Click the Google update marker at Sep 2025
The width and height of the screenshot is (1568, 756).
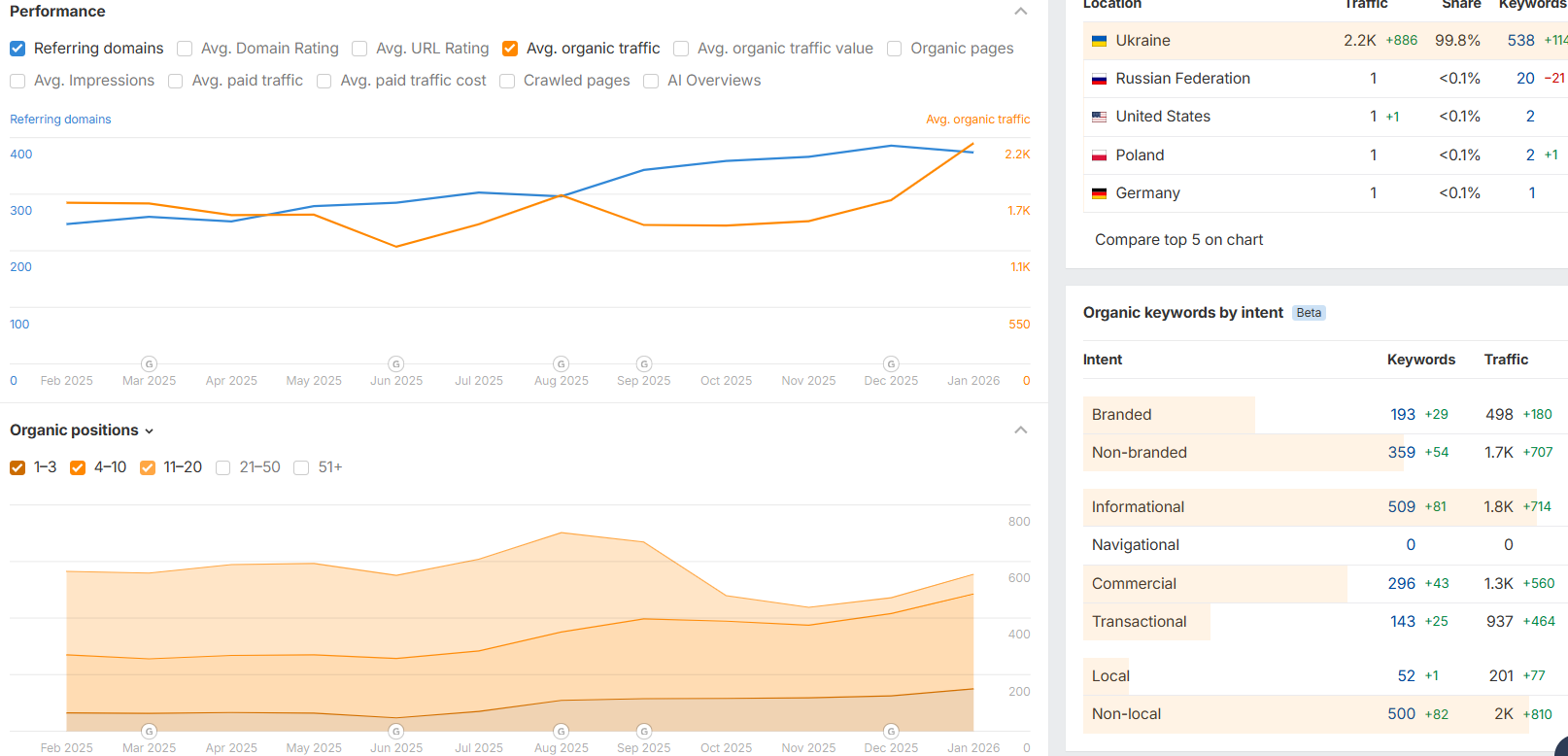click(644, 363)
